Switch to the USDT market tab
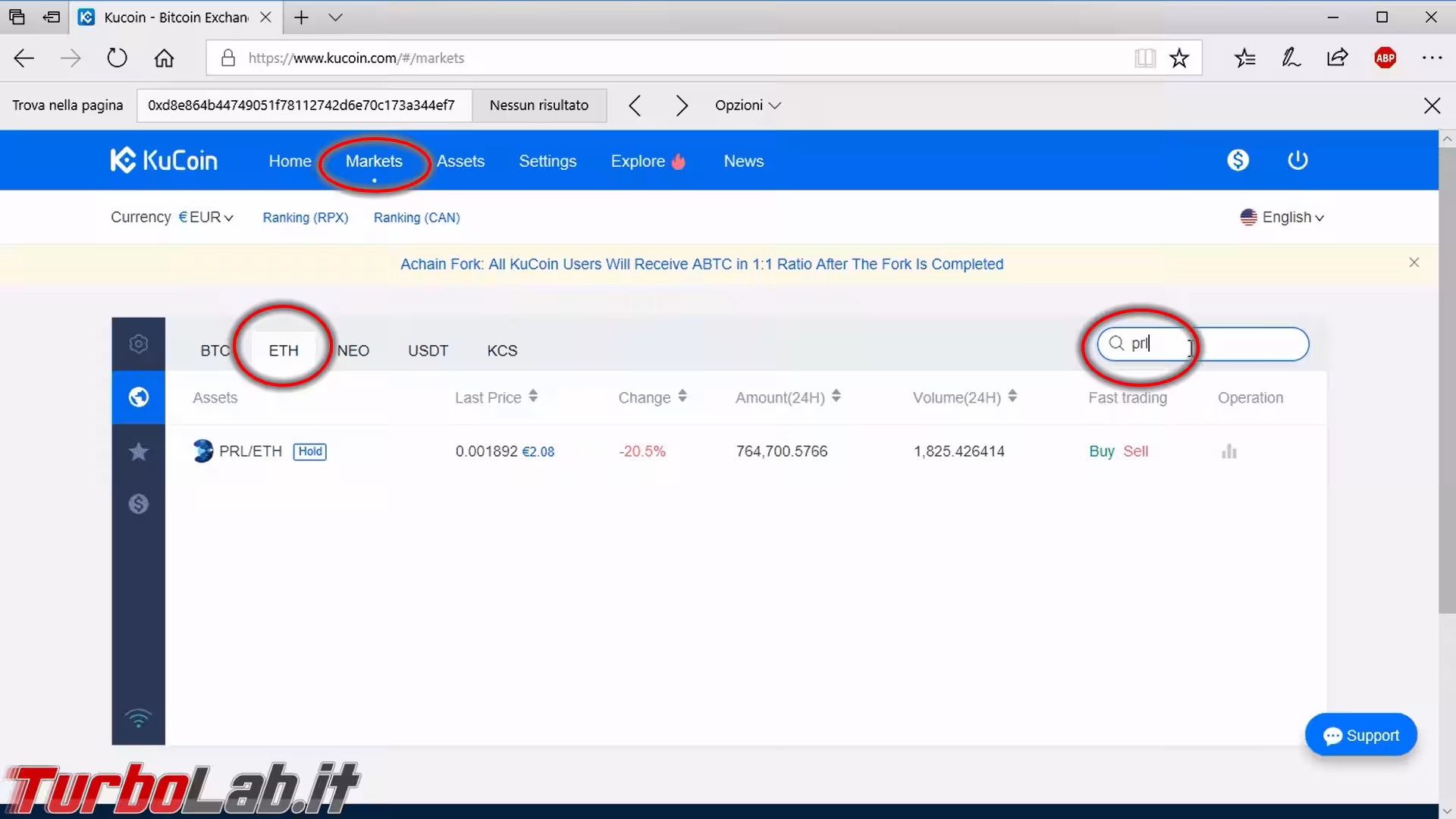The height and width of the screenshot is (819, 1456). coord(428,351)
